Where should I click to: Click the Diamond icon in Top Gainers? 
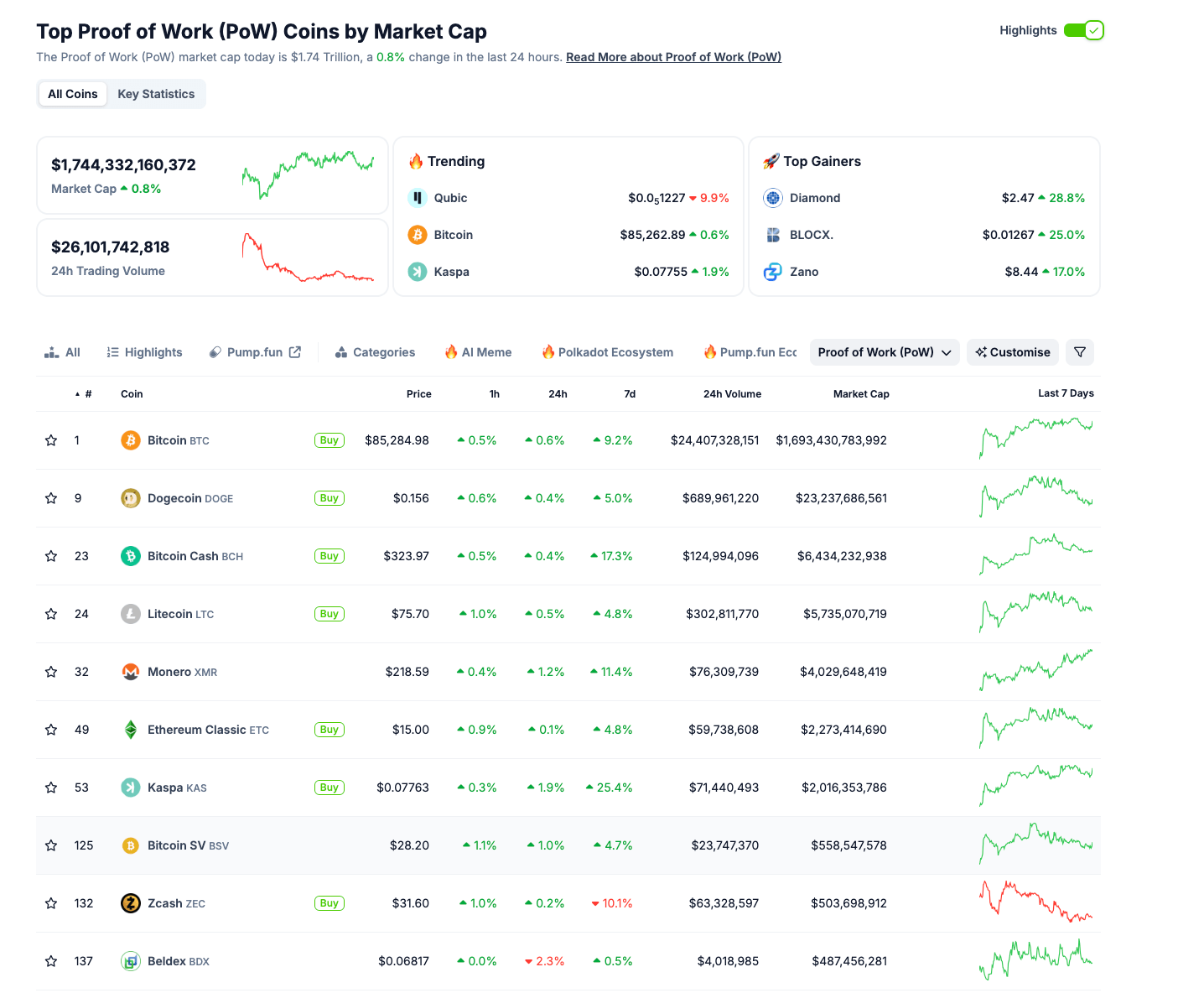click(x=772, y=197)
